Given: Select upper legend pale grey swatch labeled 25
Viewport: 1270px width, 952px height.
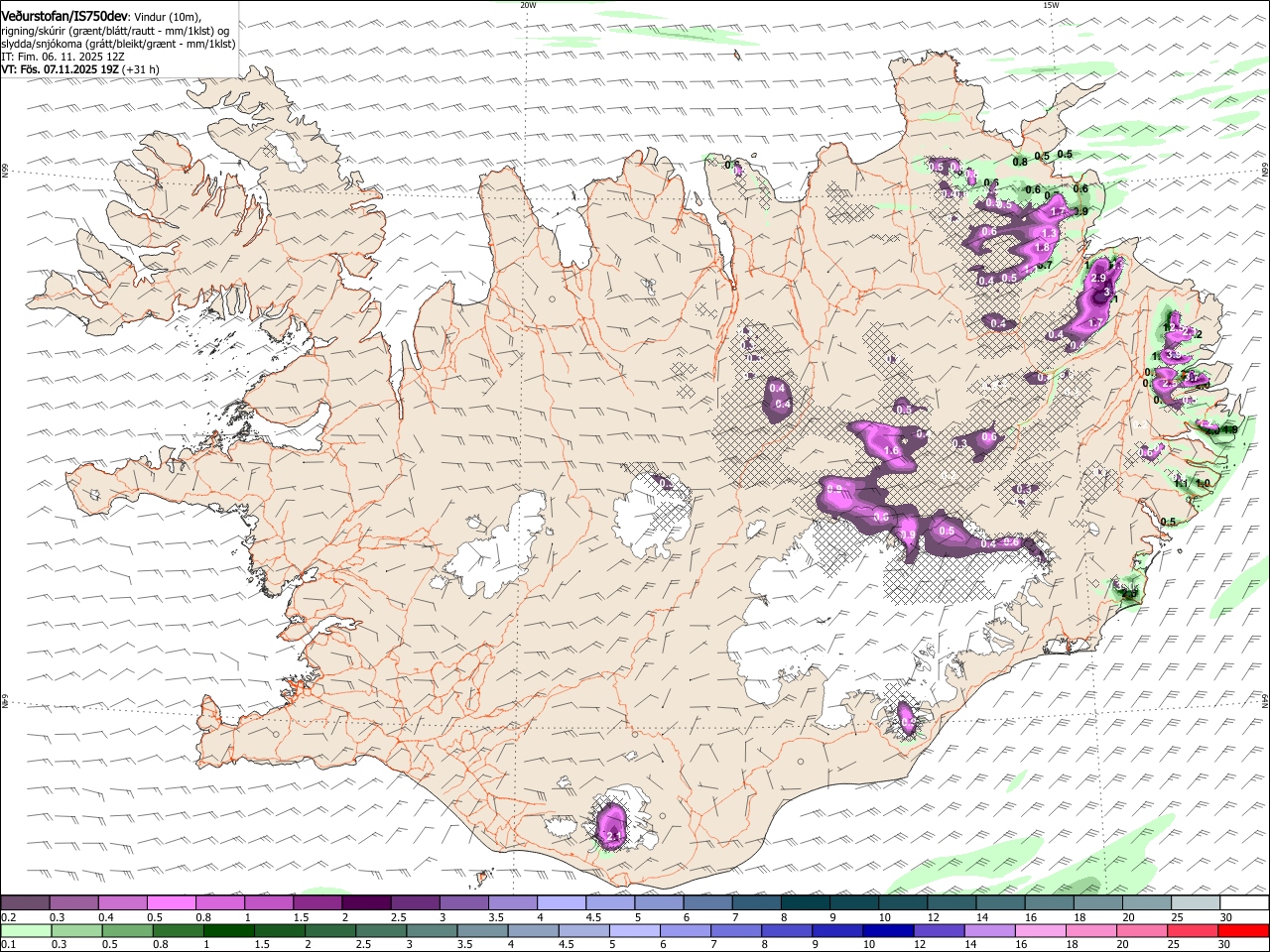Looking at the screenshot, I should tap(1197, 902).
